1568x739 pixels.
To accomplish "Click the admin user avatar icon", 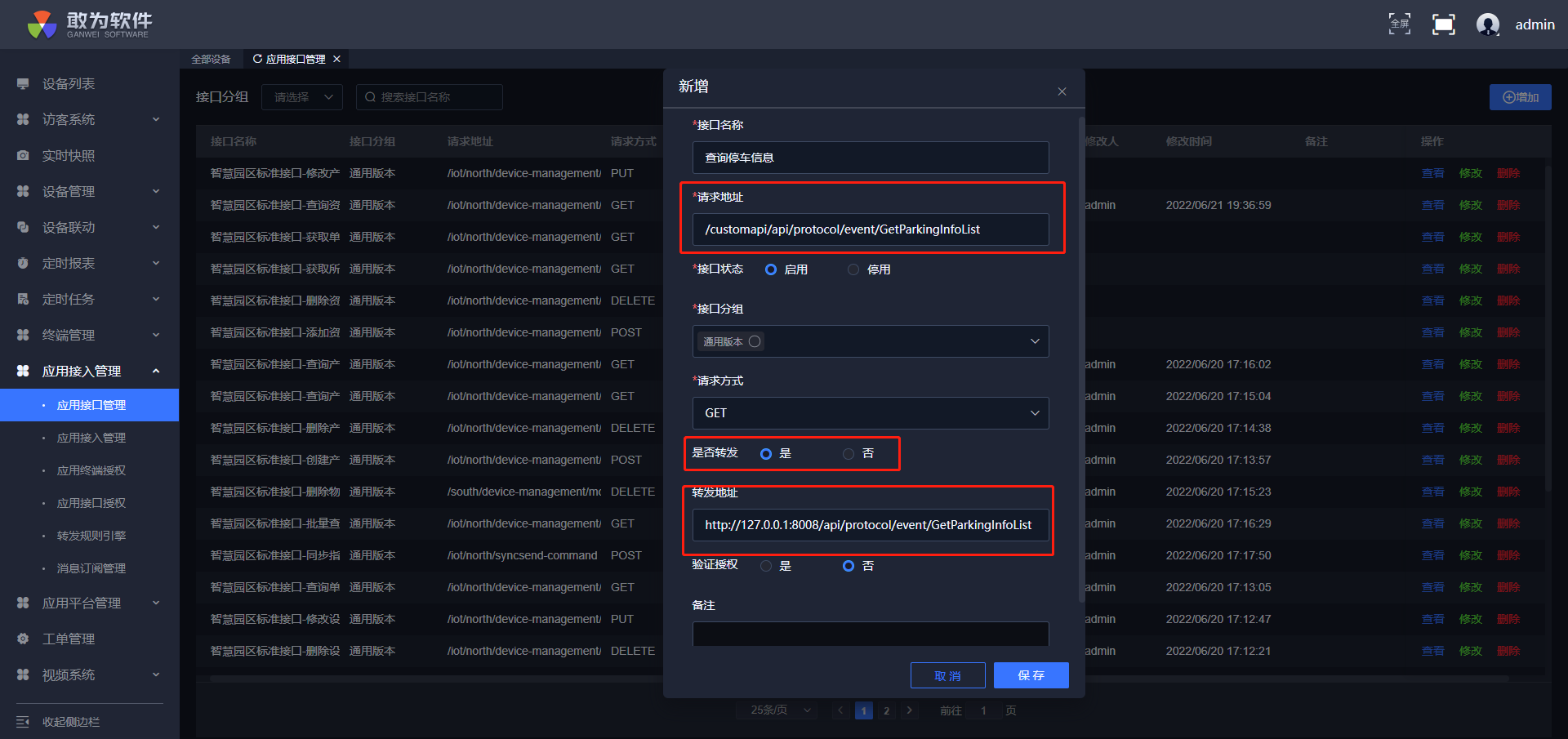I will 1487,24.
